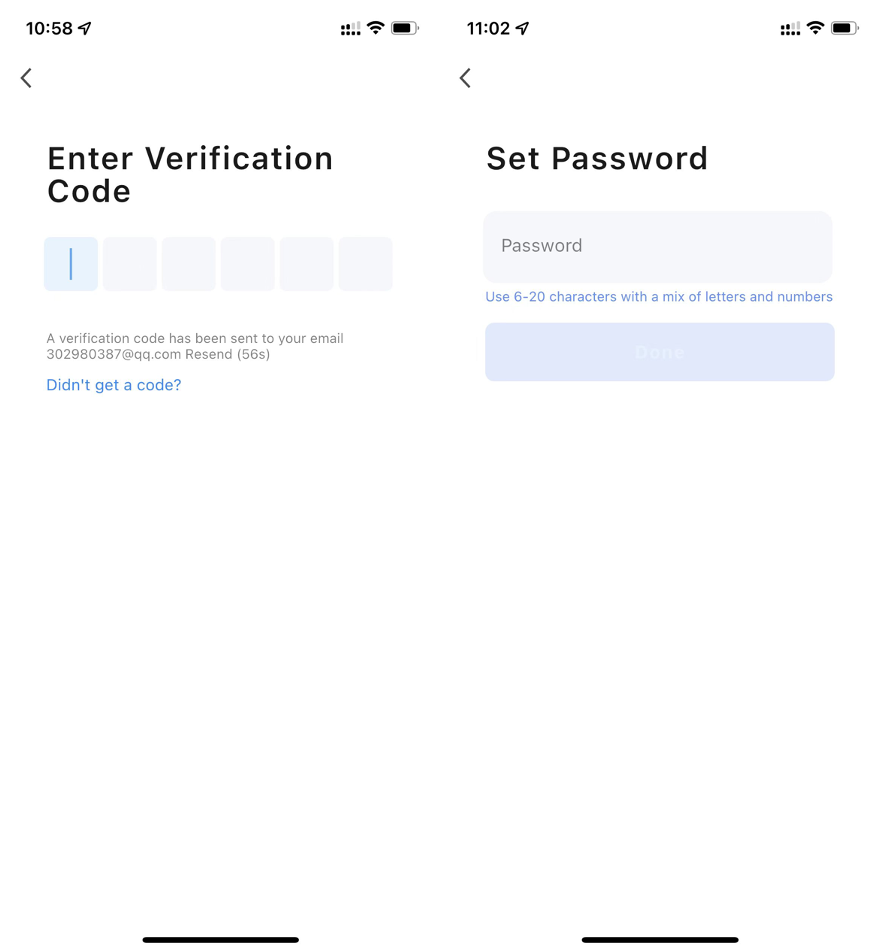Tap the right screen Wi-Fi icon
The width and height of the screenshot is (880, 952).
(x=815, y=28)
